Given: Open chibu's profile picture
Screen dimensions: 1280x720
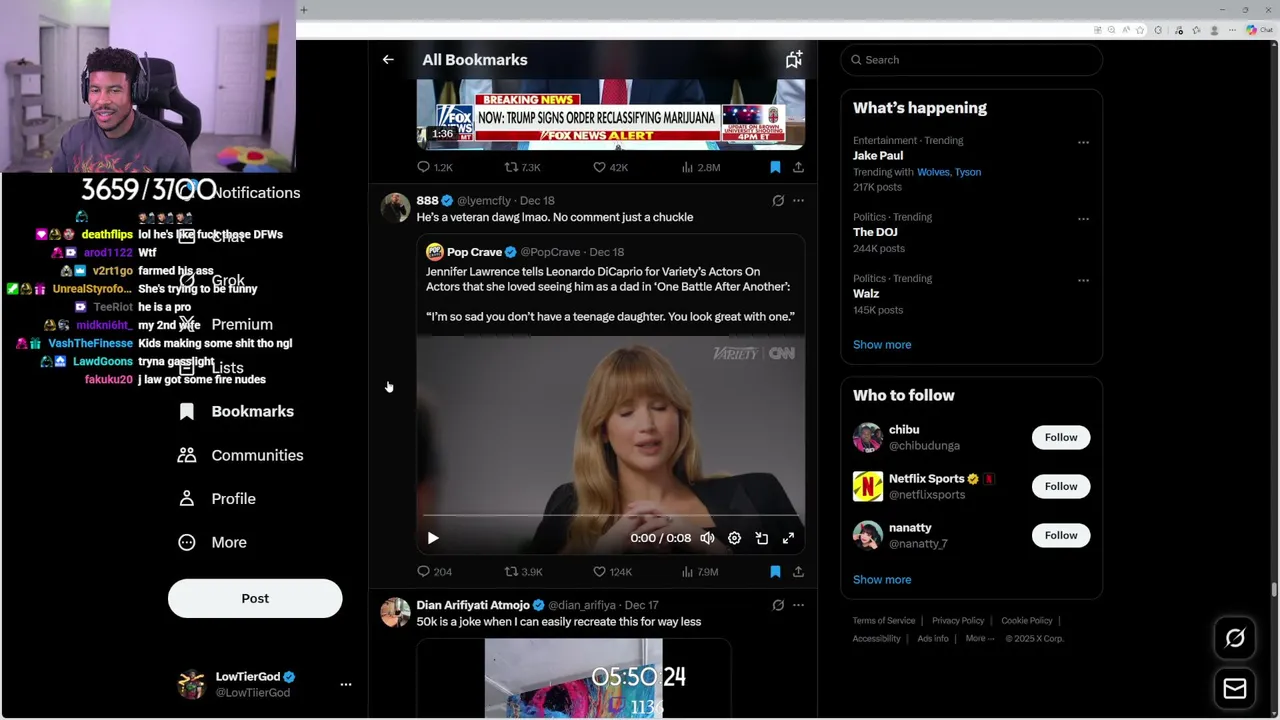Looking at the screenshot, I should point(868,437).
